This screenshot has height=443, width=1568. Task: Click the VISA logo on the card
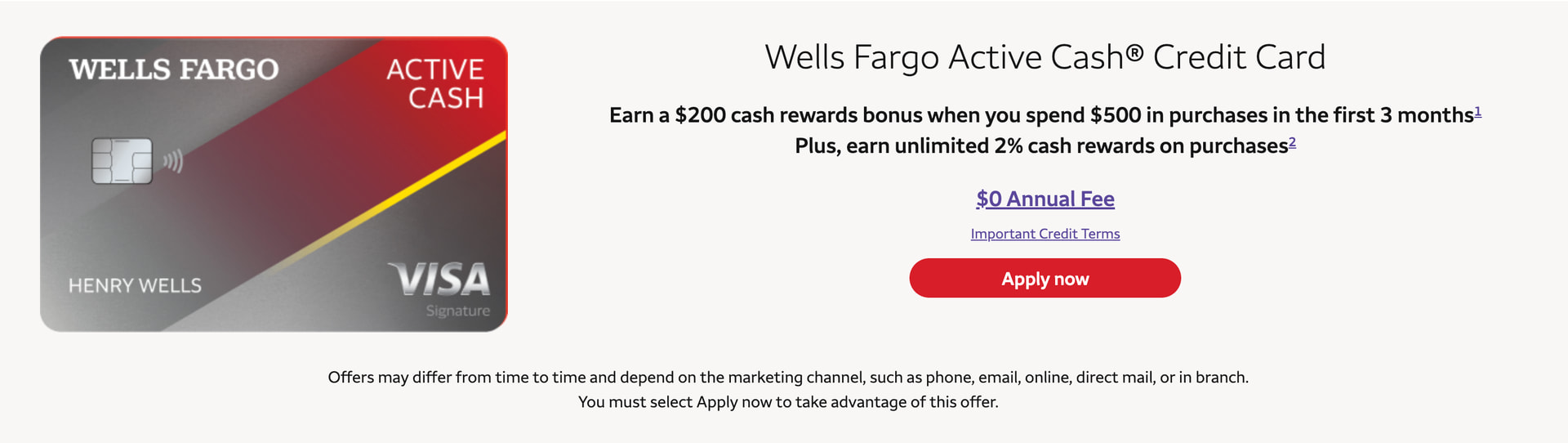(439, 280)
